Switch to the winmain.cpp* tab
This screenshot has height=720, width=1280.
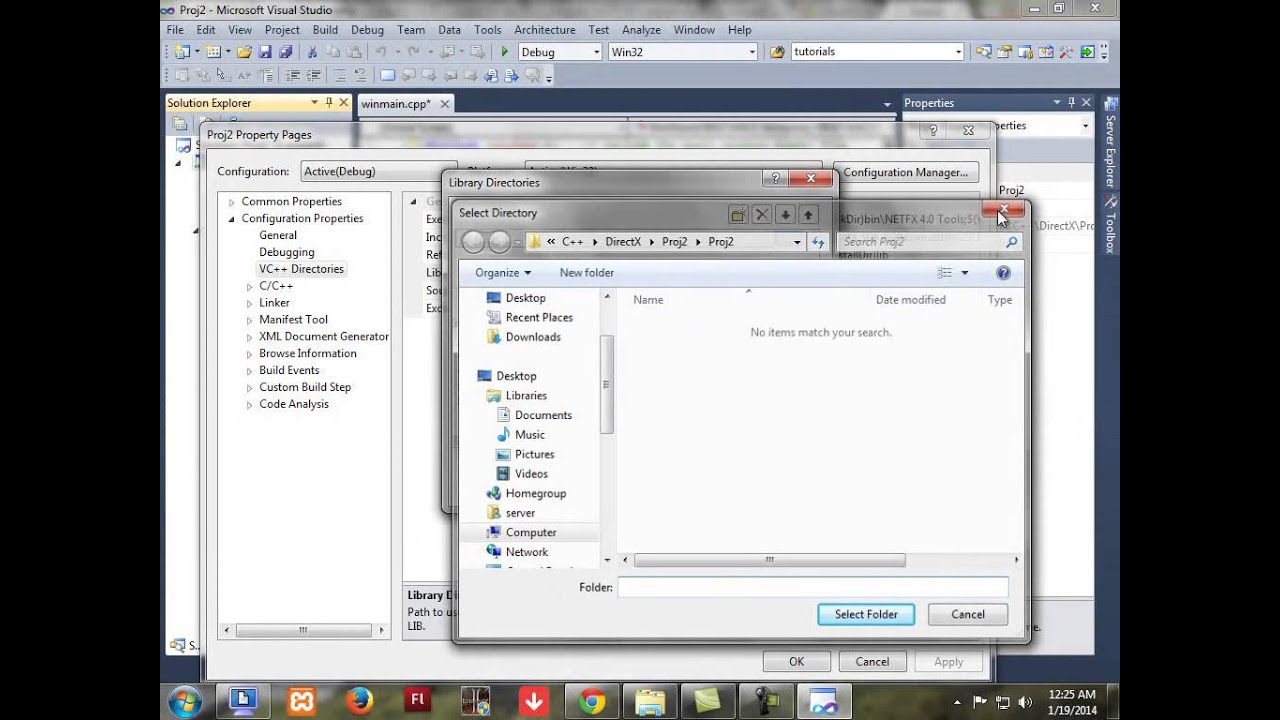point(396,104)
